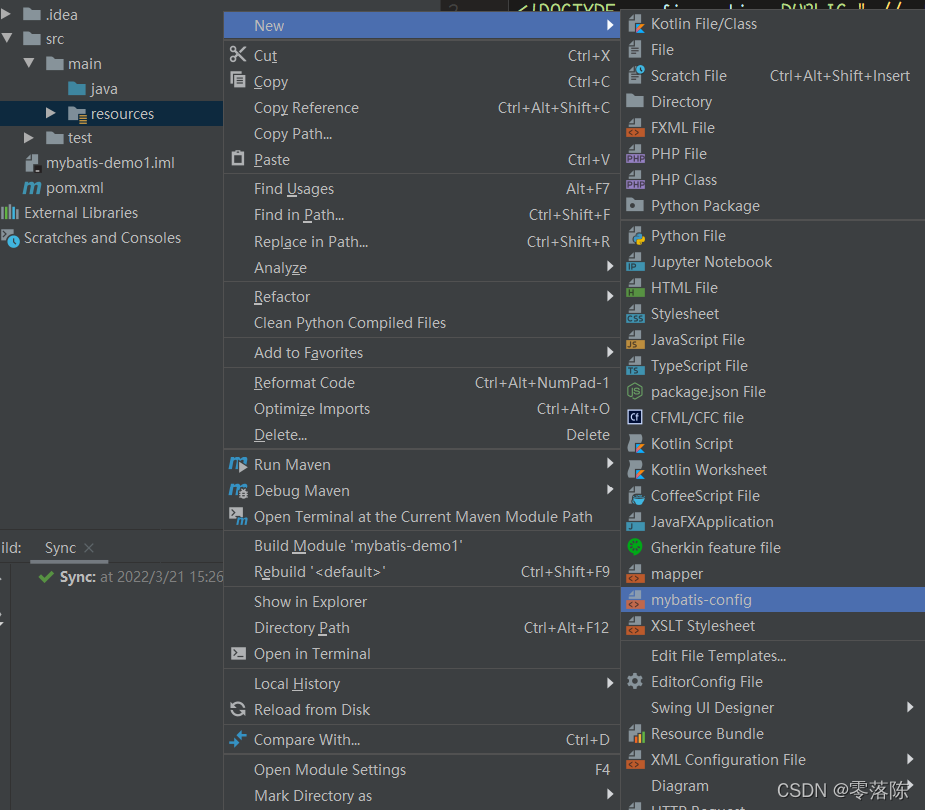Choose Find in Path... entry
This screenshot has height=810, width=925.
[x=422, y=215]
